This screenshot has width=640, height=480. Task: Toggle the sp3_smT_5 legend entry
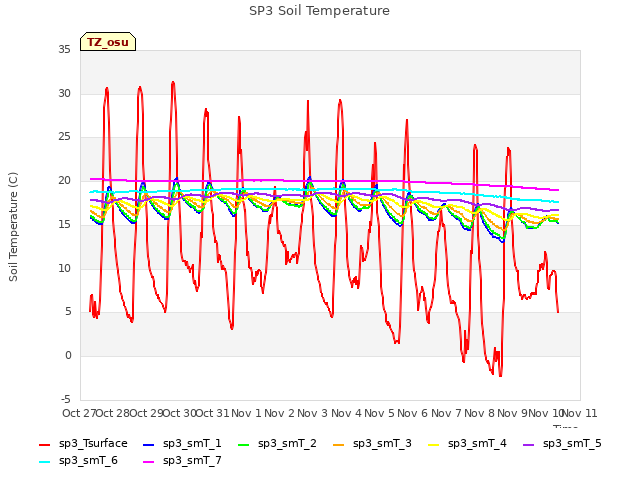click(x=562, y=443)
